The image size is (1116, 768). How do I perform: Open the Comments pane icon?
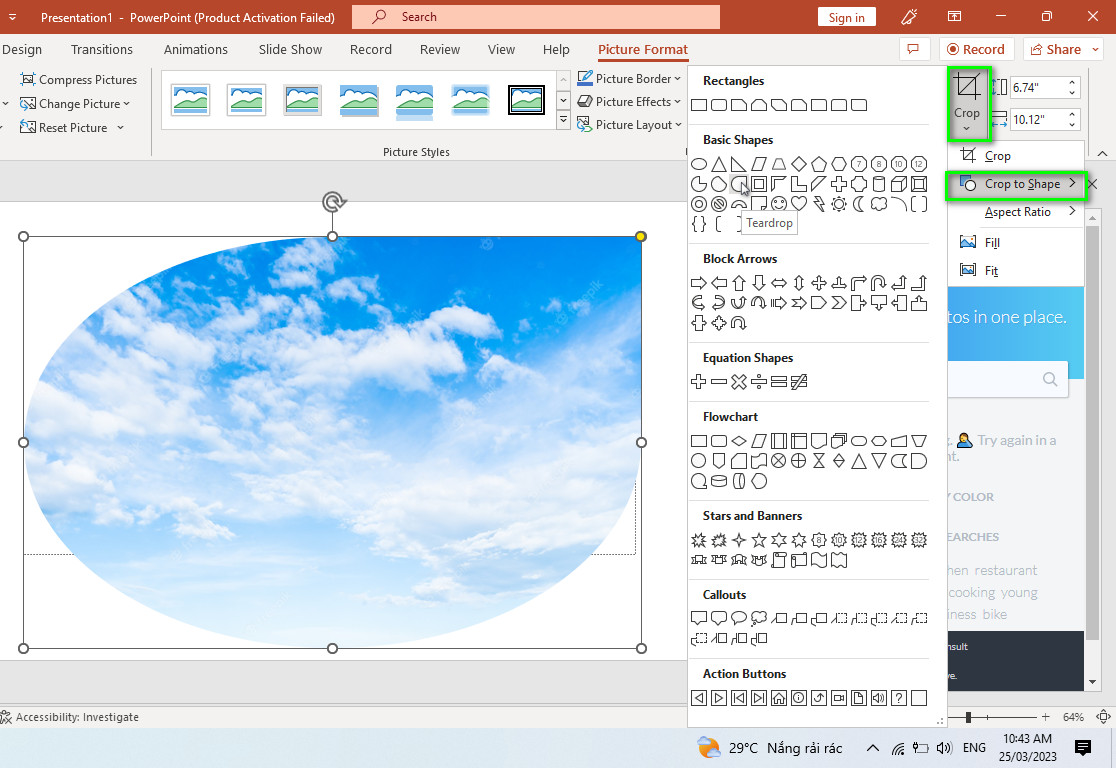pyautogui.click(x=914, y=49)
